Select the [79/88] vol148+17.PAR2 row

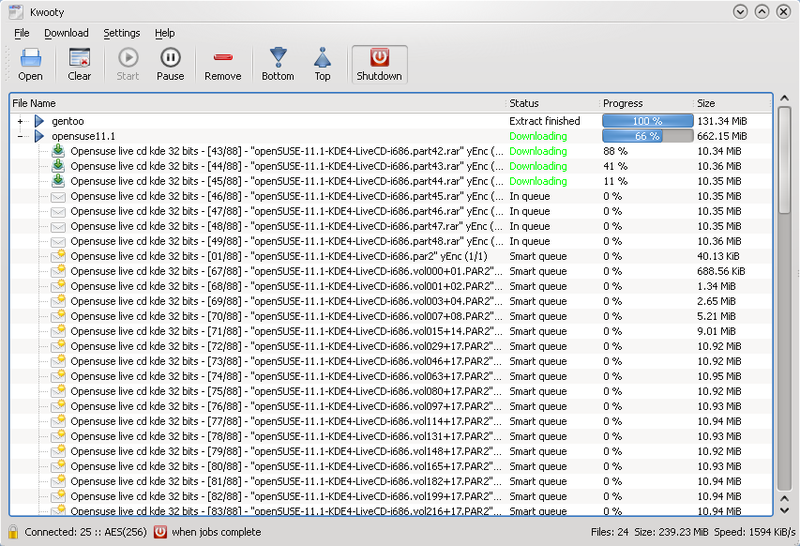click(391, 452)
